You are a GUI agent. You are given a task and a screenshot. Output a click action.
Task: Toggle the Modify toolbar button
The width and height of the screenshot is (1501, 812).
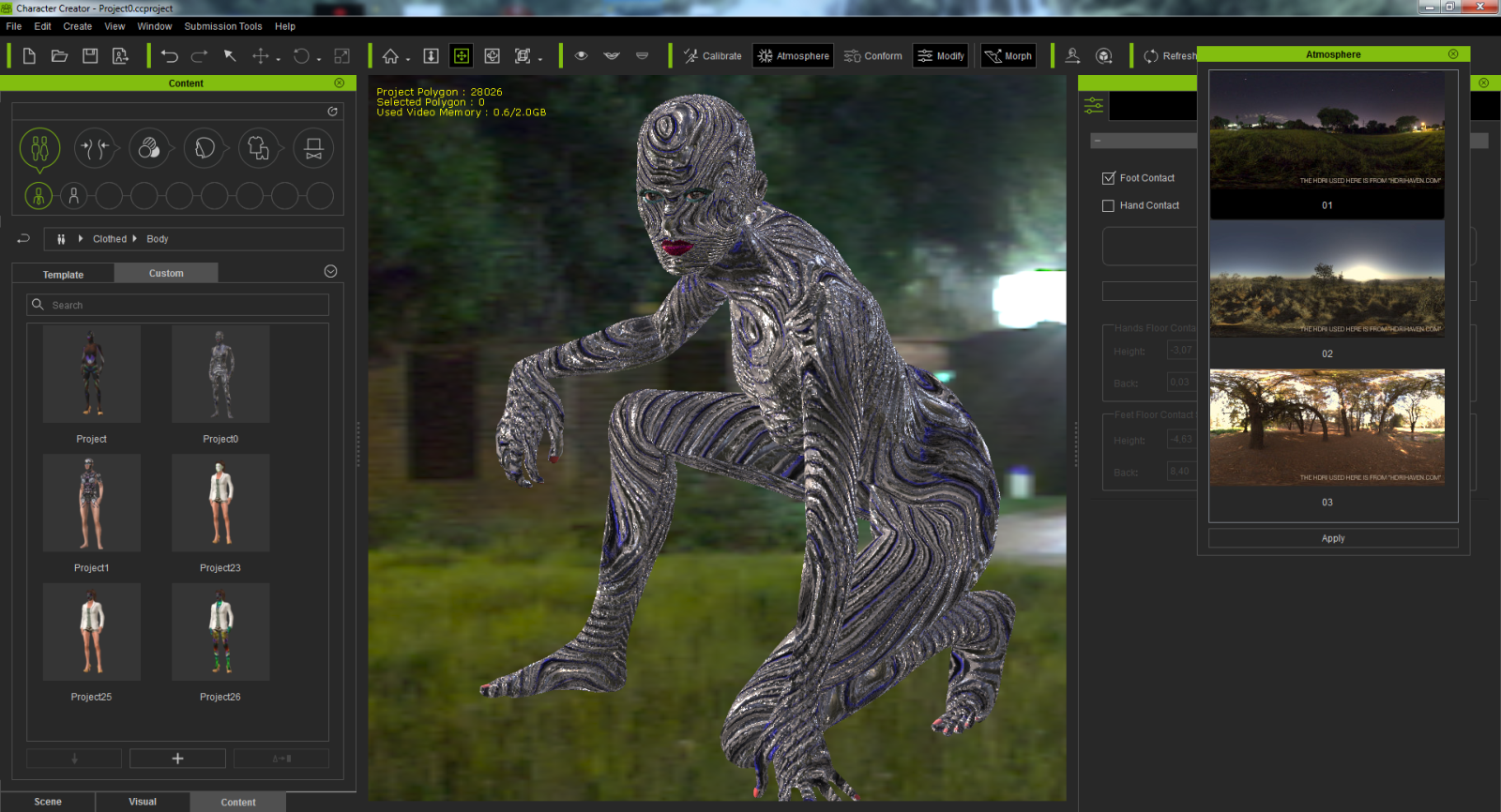941,56
